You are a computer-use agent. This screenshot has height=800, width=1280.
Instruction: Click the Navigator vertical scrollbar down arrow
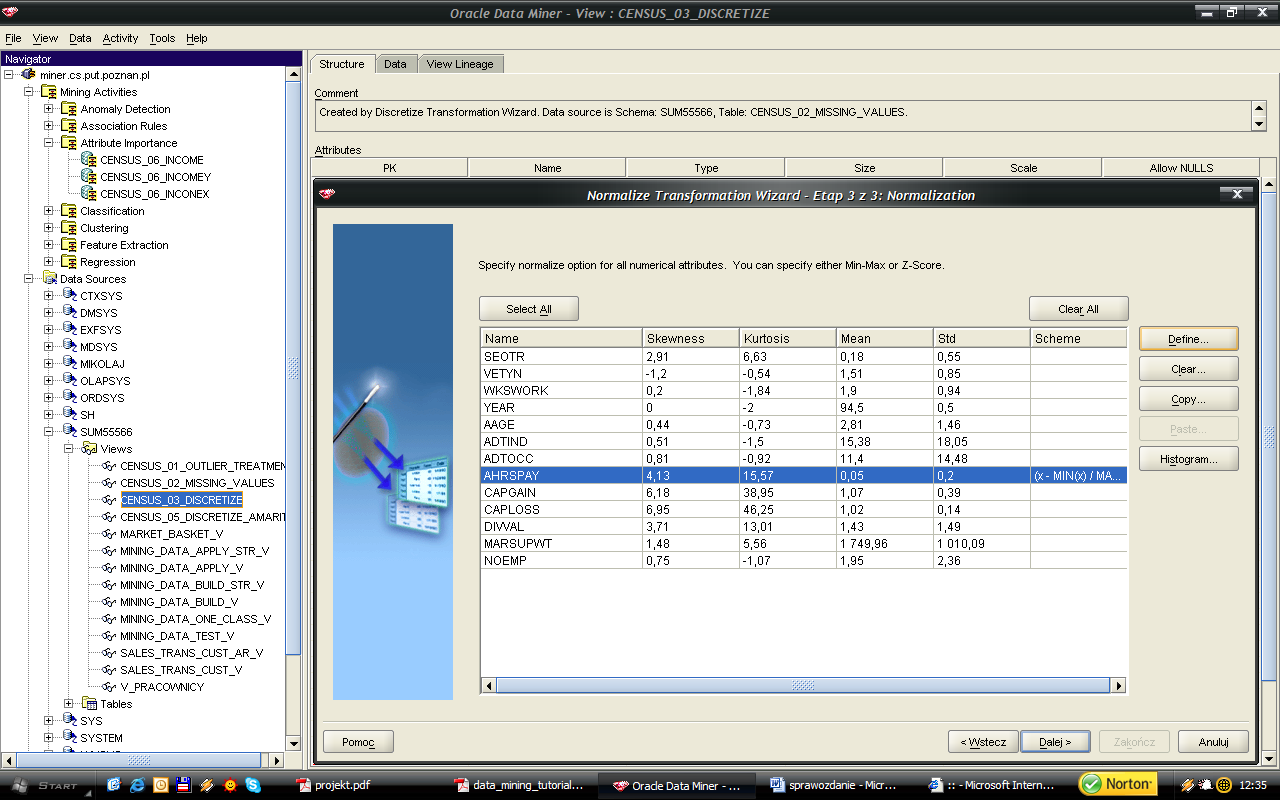(x=293, y=744)
